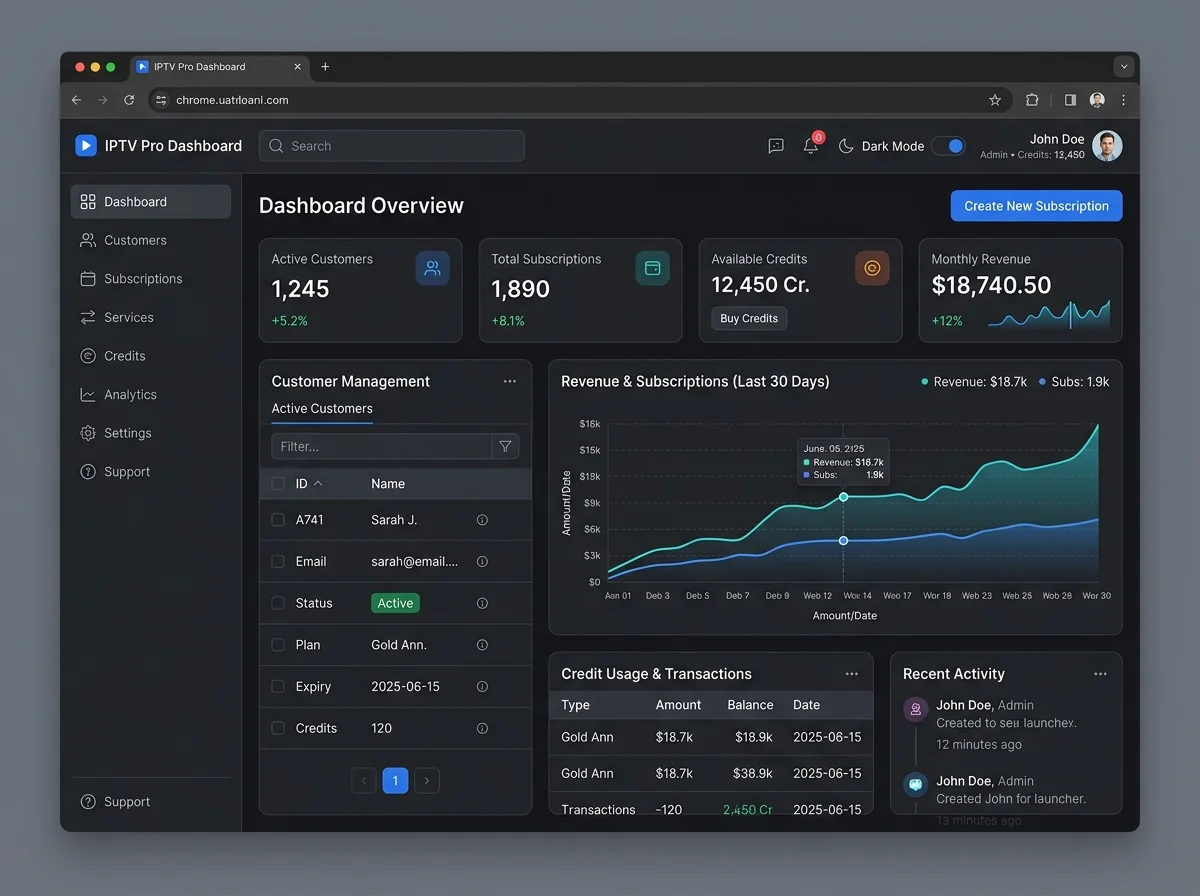Check the Status row checkbox

(278, 603)
